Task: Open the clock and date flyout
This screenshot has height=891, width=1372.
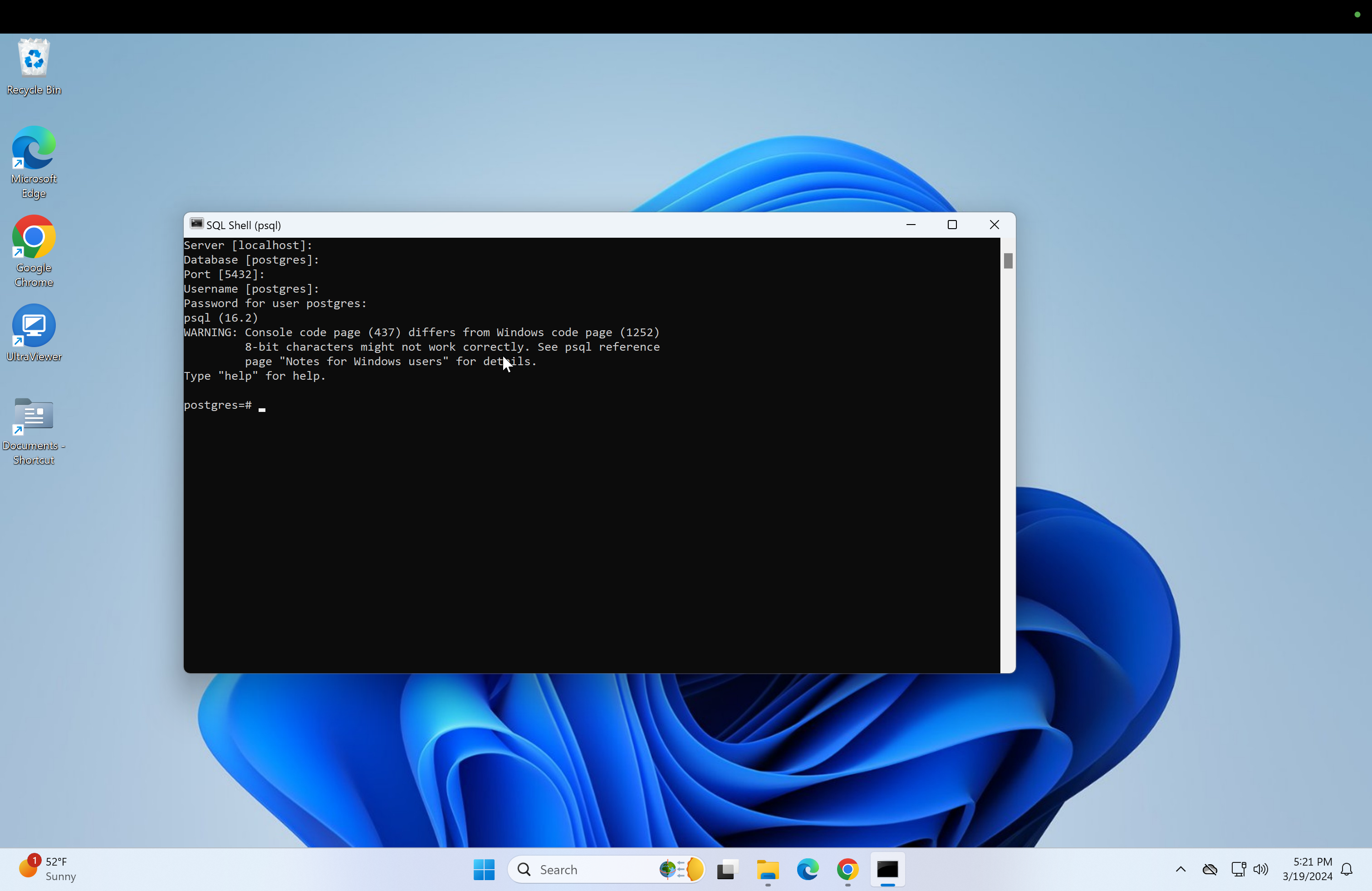Action: tap(1307, 869)
